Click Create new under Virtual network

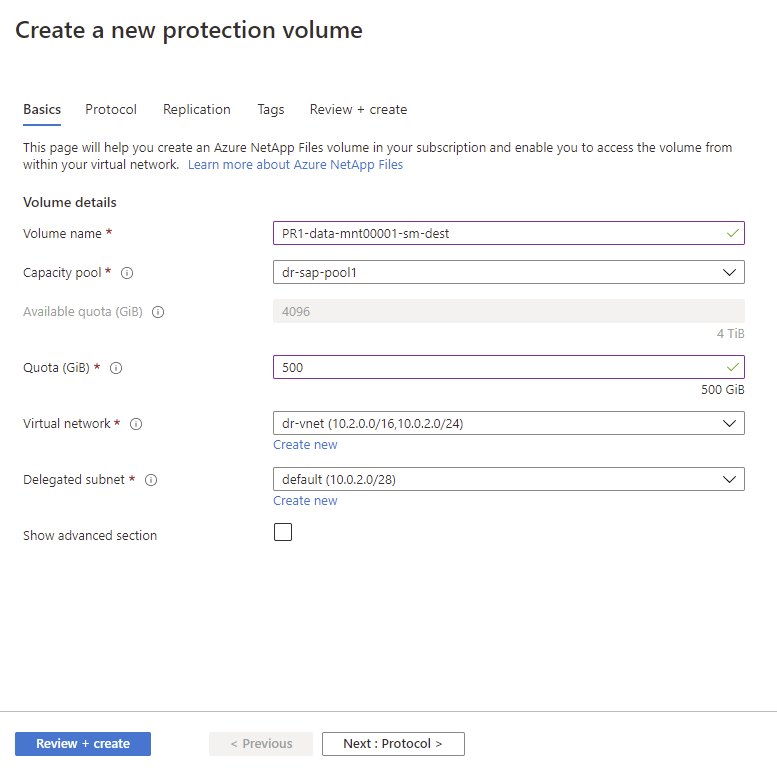pos(305,445)
